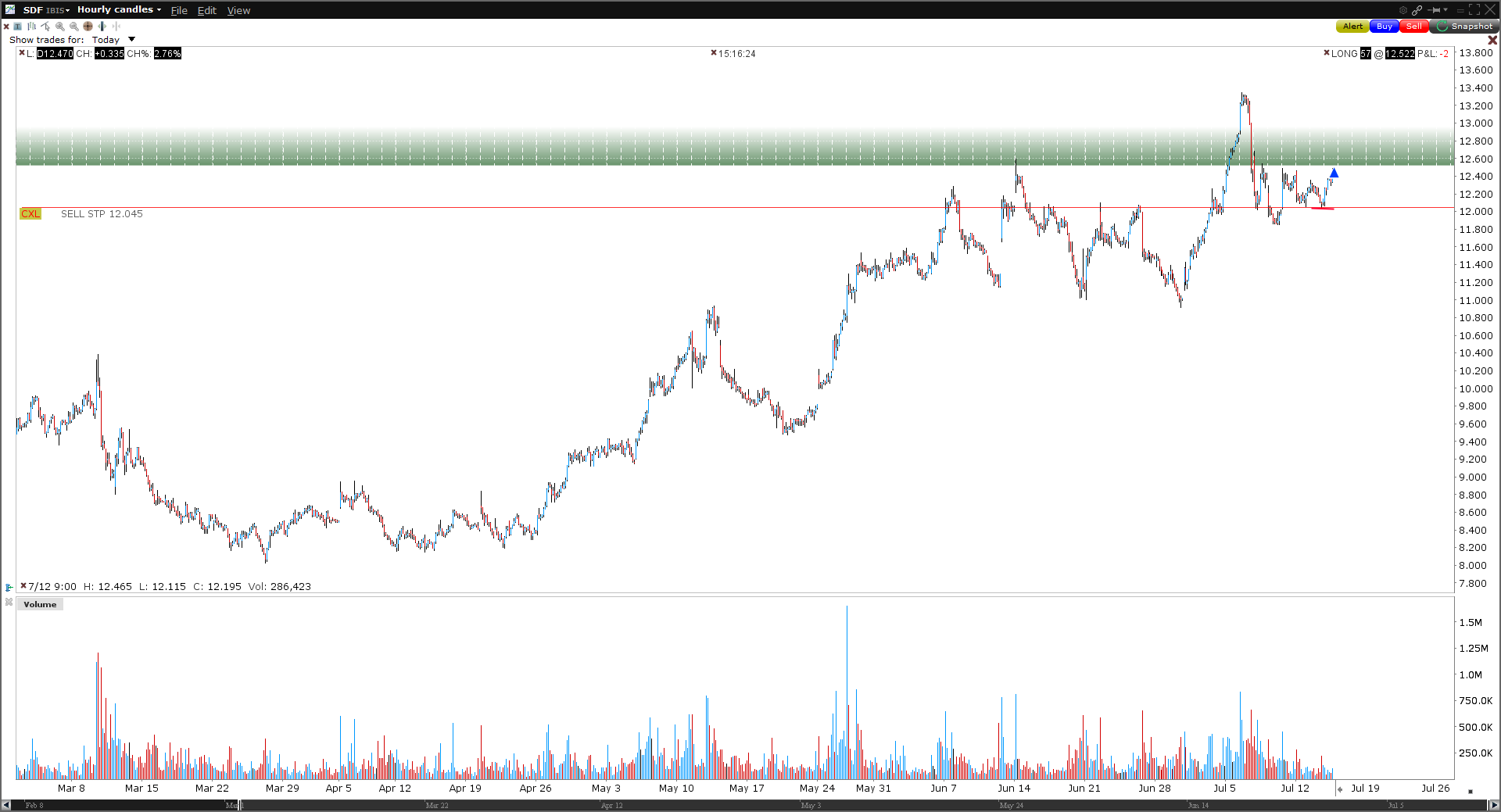The width and height of the screenshot is (1501, 812).
Task: Click the Alert button
Action: tap(1352, 27)
